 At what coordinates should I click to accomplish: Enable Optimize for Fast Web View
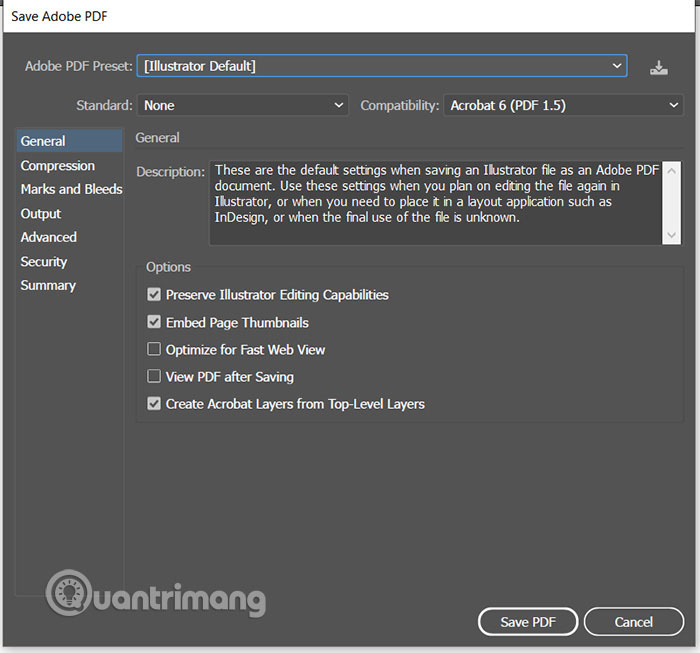[154, 349]
